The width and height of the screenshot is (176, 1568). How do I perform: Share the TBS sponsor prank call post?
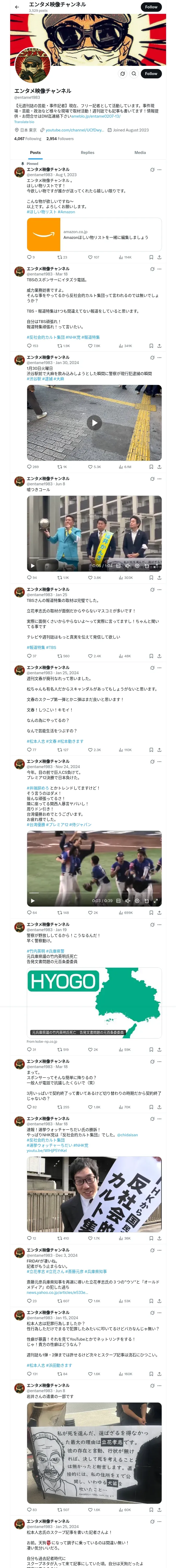[x=159, y=346]
